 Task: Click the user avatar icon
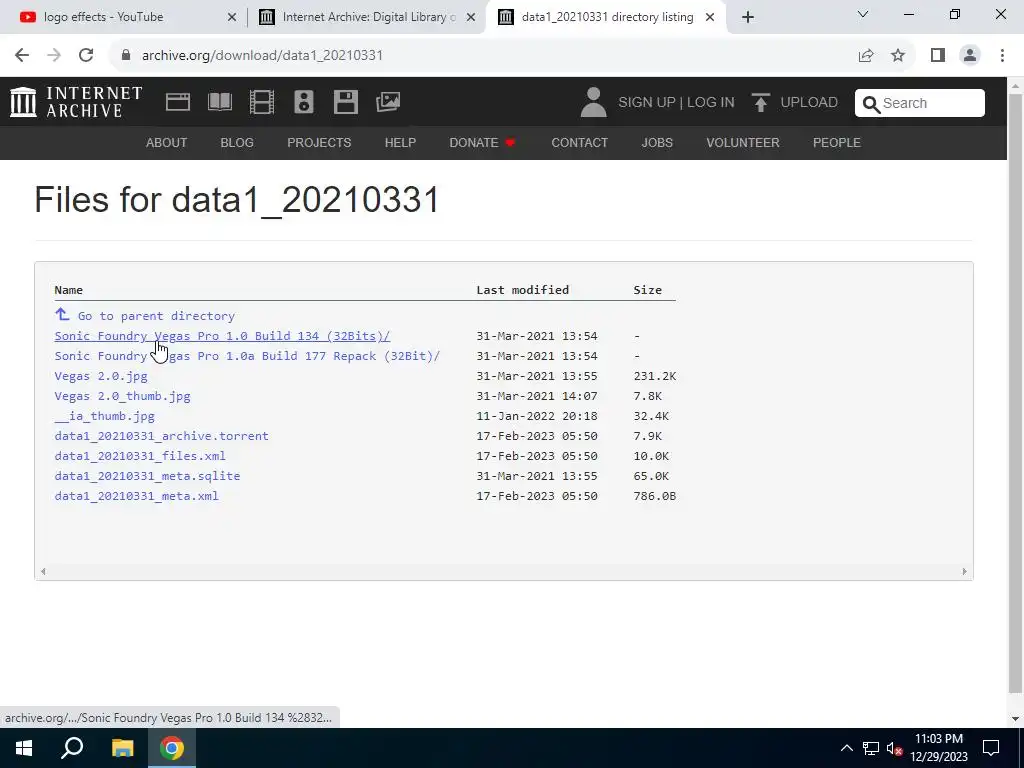(593, 103)
